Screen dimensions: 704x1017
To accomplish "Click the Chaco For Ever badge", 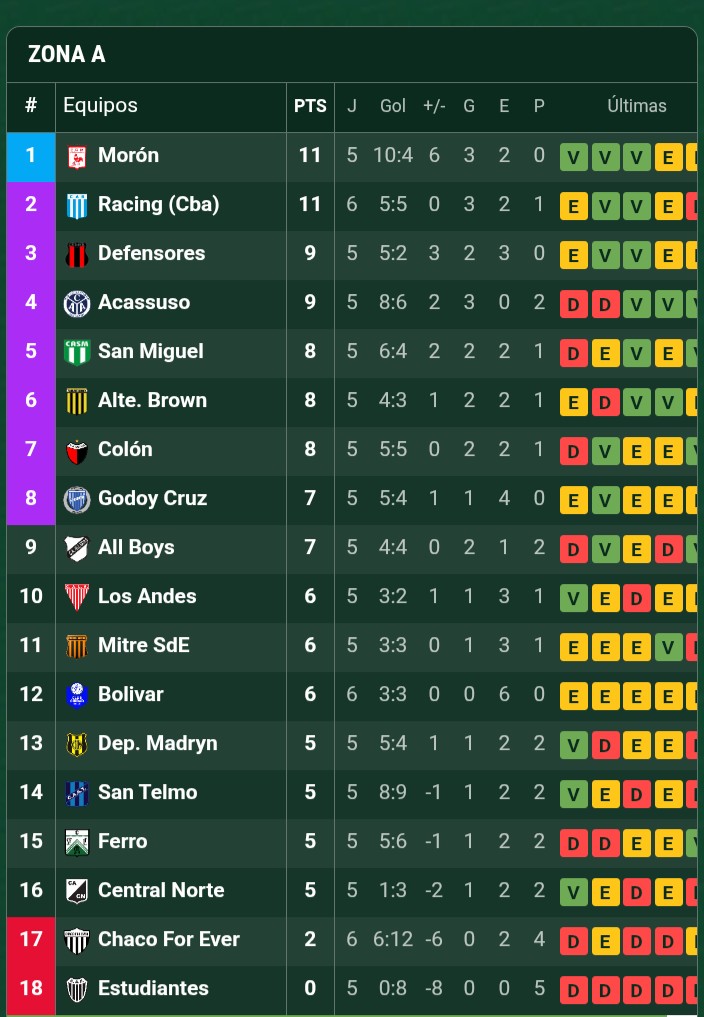I will [x=77, y=940].
